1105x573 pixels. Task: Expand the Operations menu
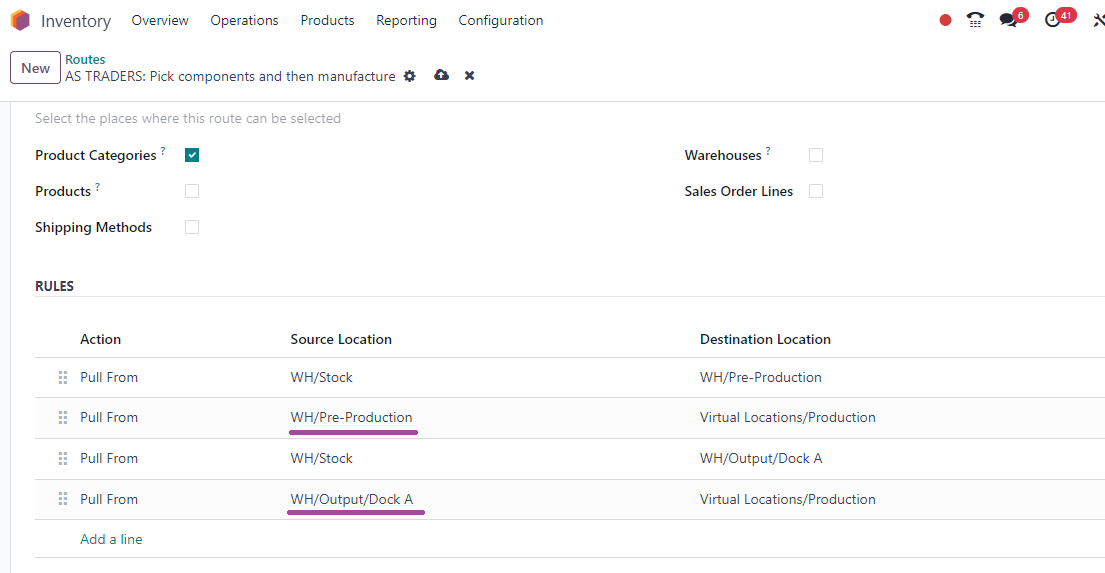coord(245,20)
